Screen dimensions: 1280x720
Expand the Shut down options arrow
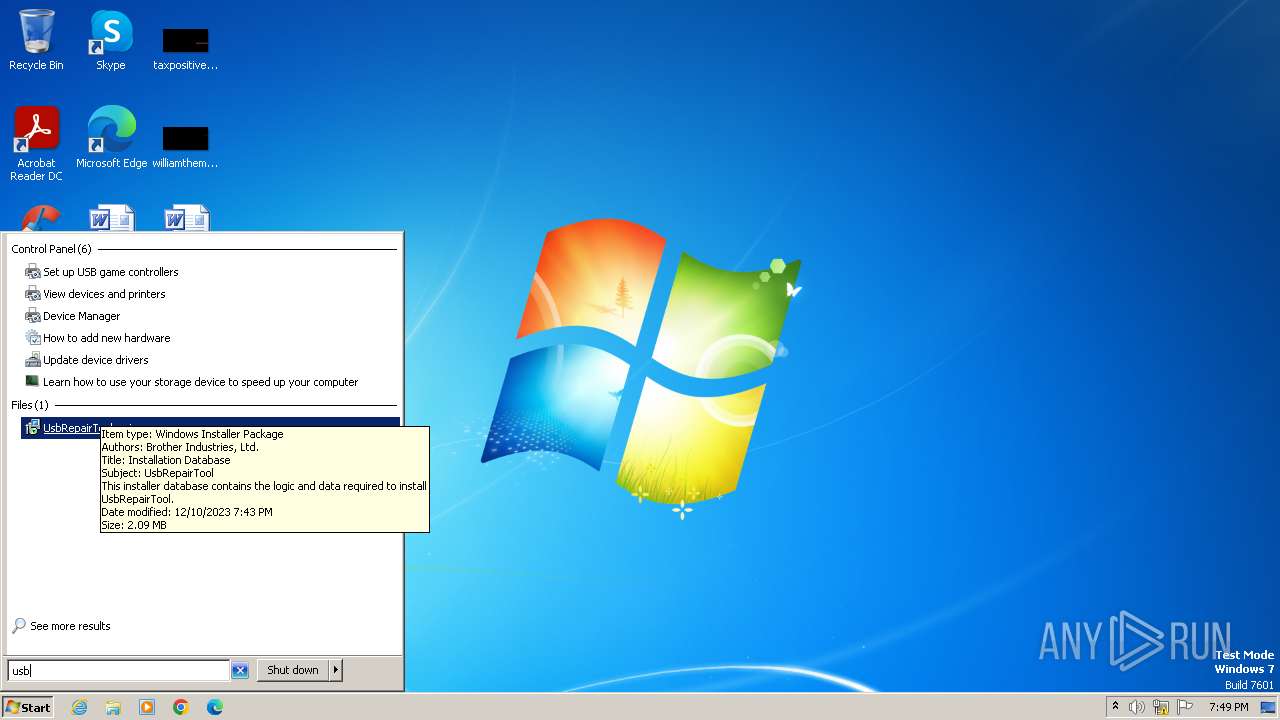336,670
